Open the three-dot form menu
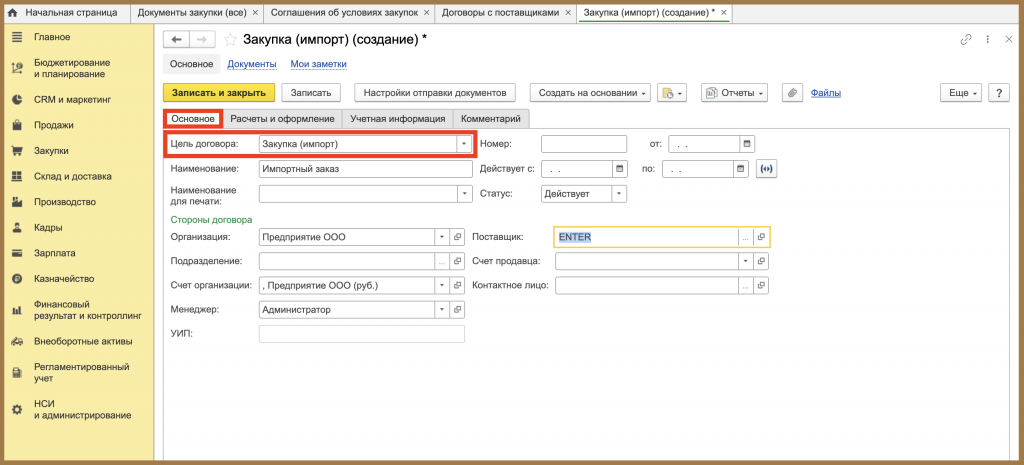The height and width of the screenshot is (465, 1024). click(x=987, y=40)
